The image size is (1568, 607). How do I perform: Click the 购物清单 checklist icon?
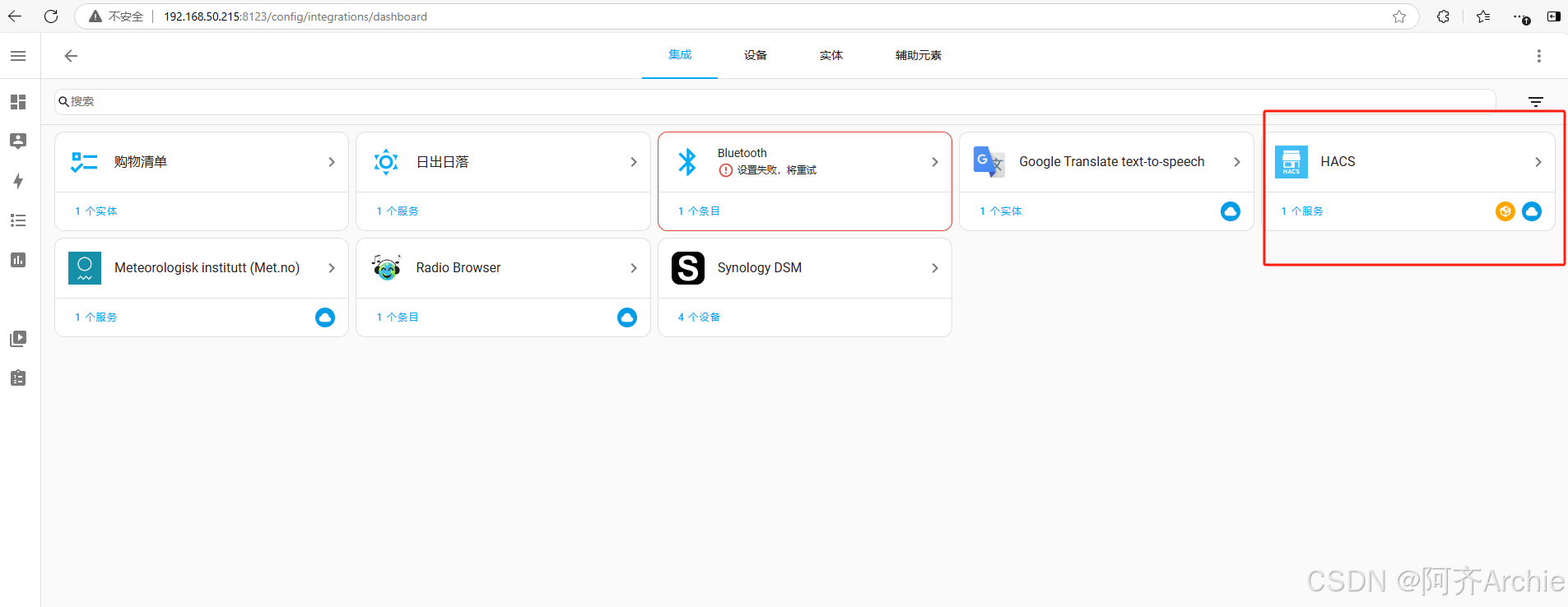pos(85,162)
